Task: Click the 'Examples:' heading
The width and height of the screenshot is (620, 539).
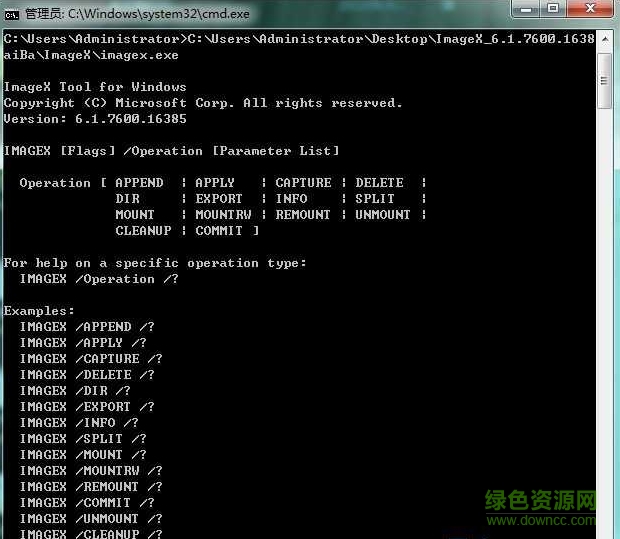Action: pyautogui.click(x=39, y=311)
